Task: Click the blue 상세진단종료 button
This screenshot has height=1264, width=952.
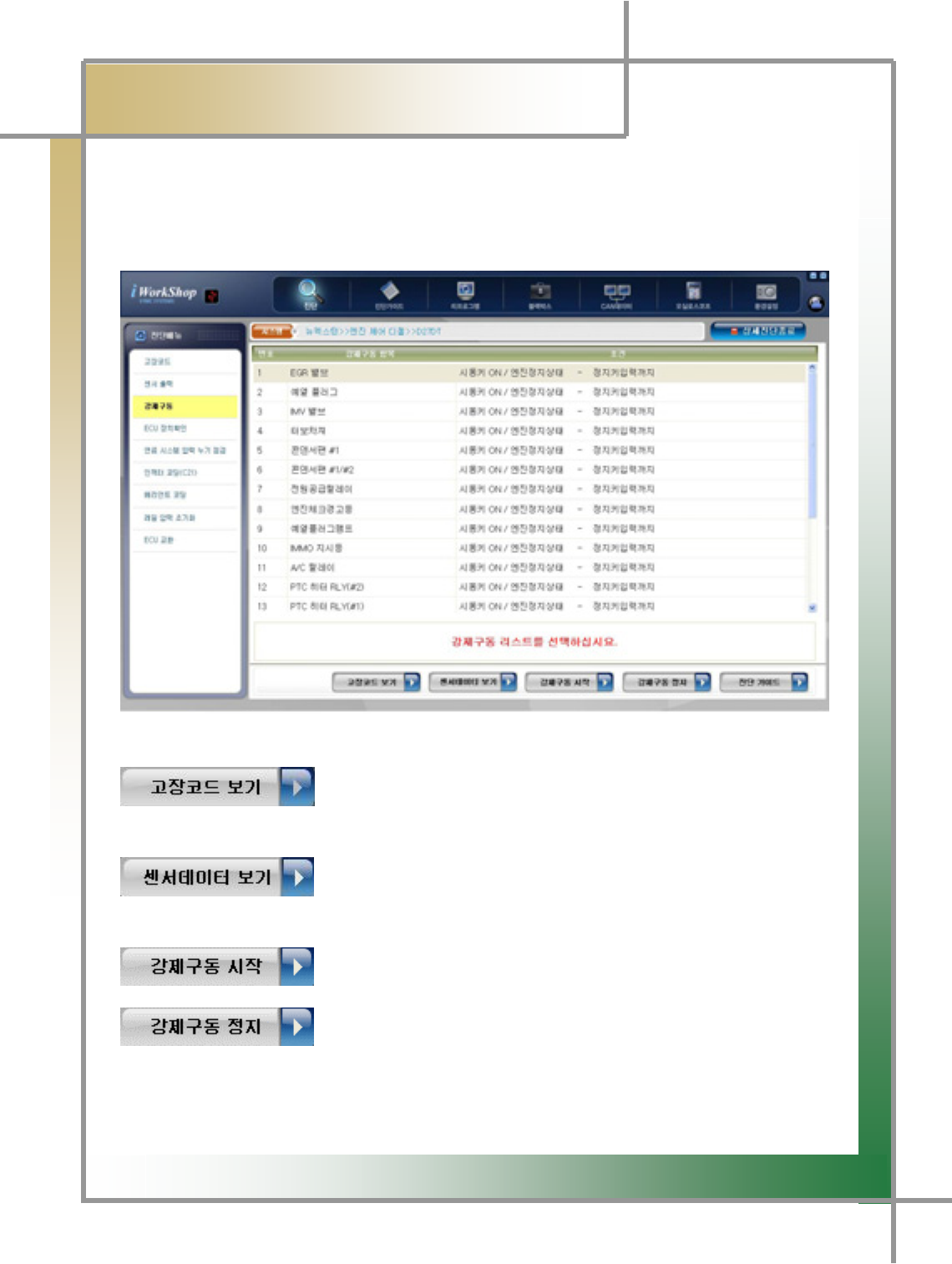Action: (x=758, y=331)
